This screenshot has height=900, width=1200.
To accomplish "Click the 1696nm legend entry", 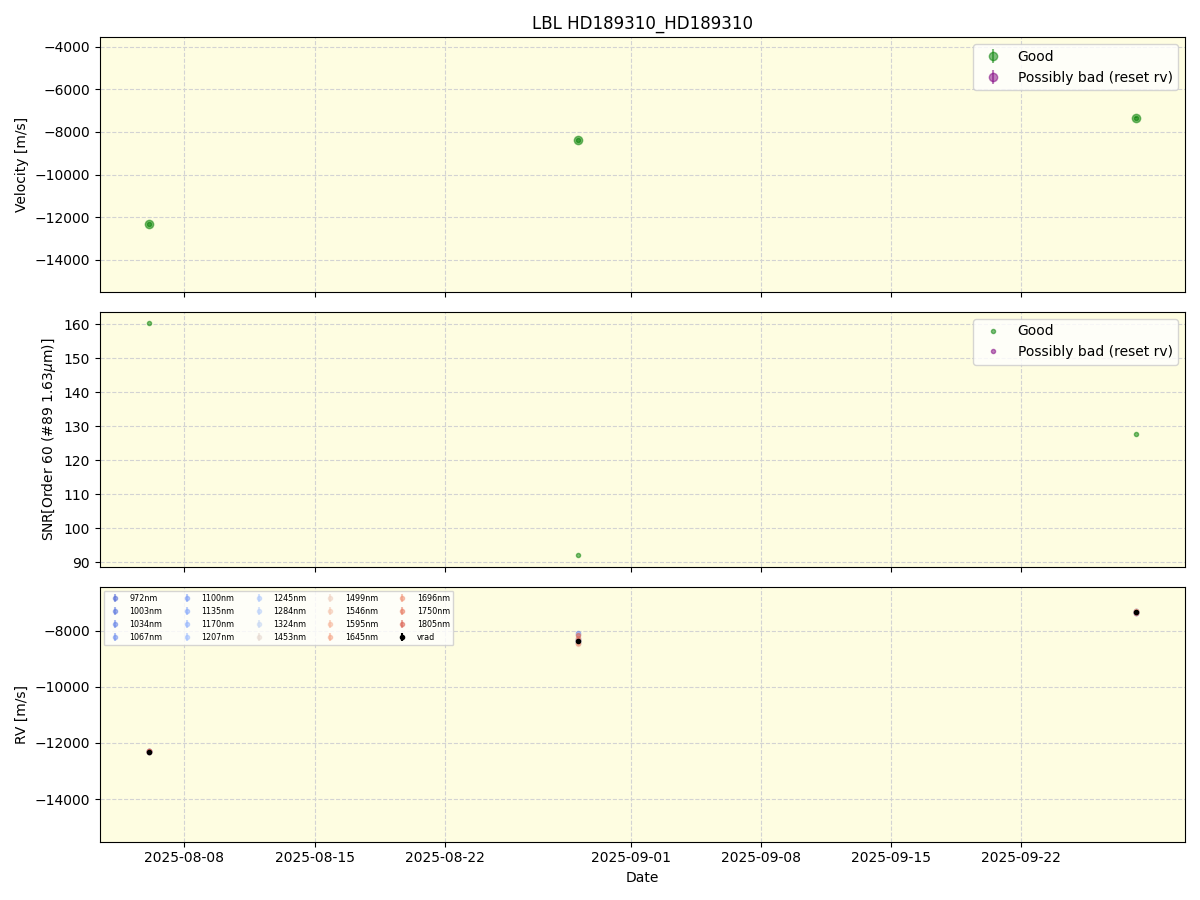I will click(433, 598).
